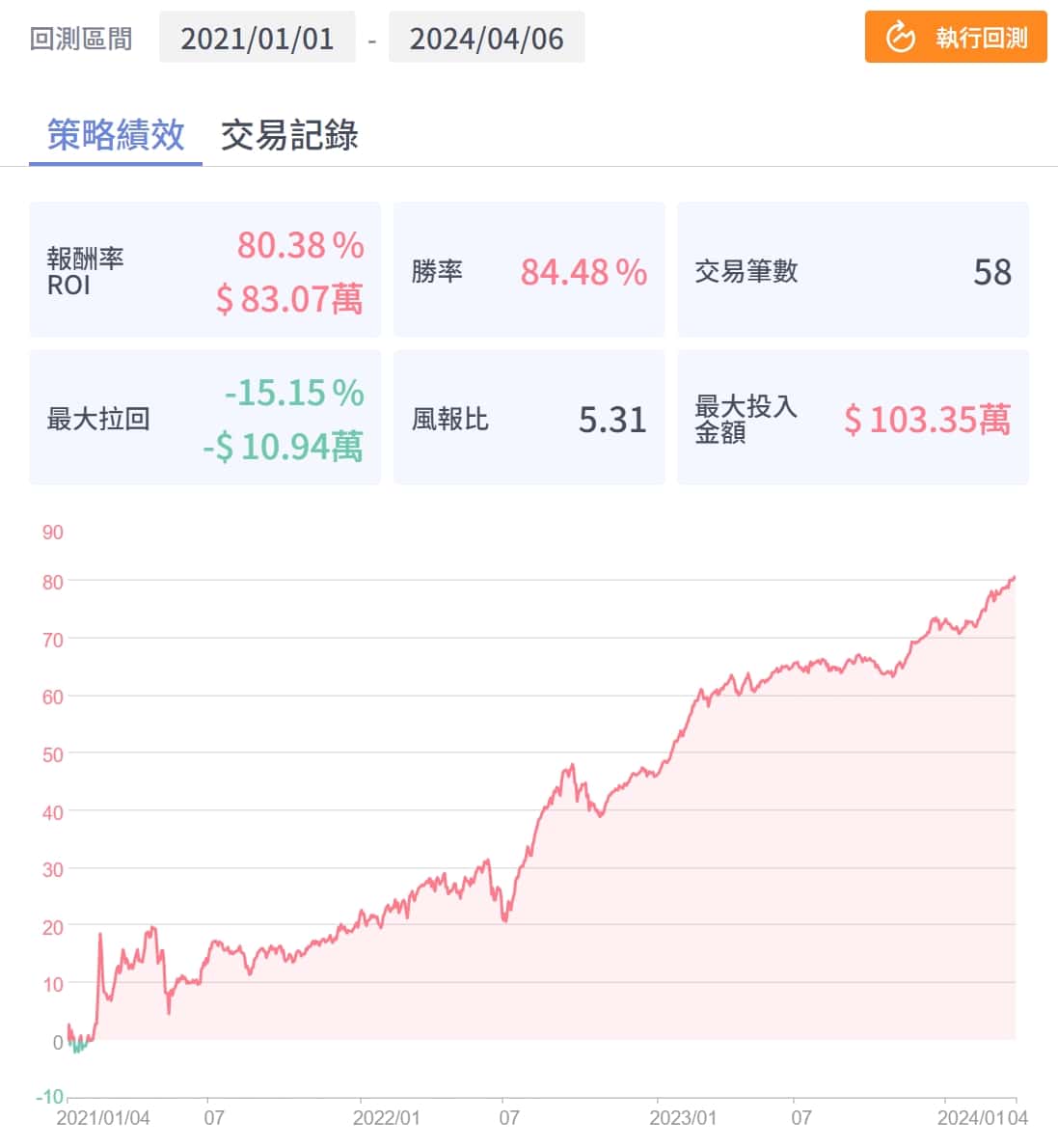
Task: Select the 最大拉回 drawdown card
Action: [204, 418]
